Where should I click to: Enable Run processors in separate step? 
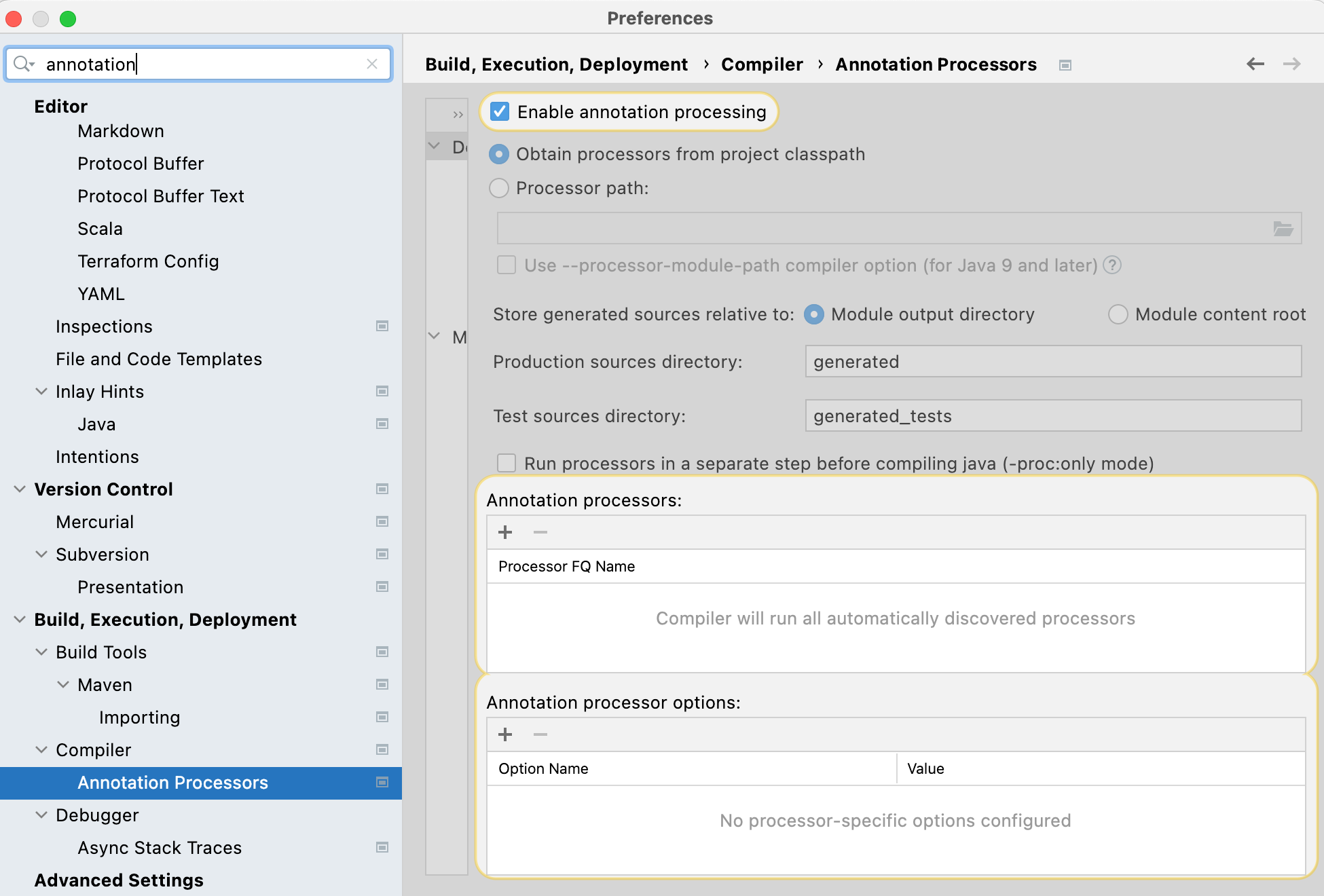pyautogui.click(x=507, y=464)
